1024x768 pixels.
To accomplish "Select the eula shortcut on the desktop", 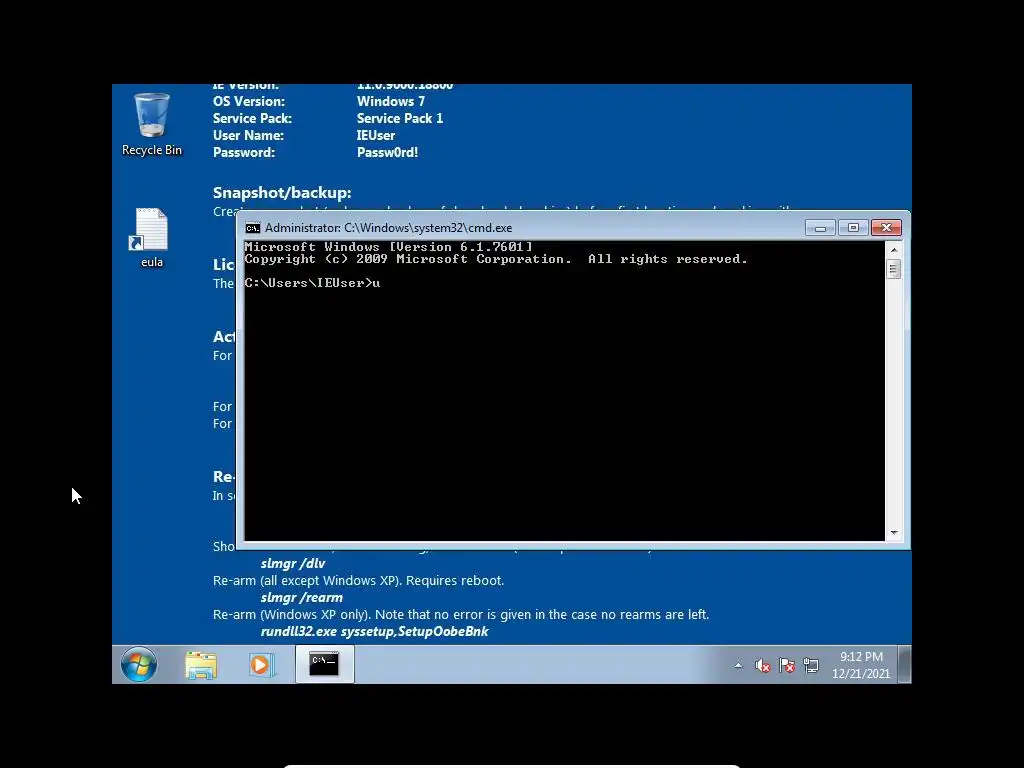I will (152, 238).
